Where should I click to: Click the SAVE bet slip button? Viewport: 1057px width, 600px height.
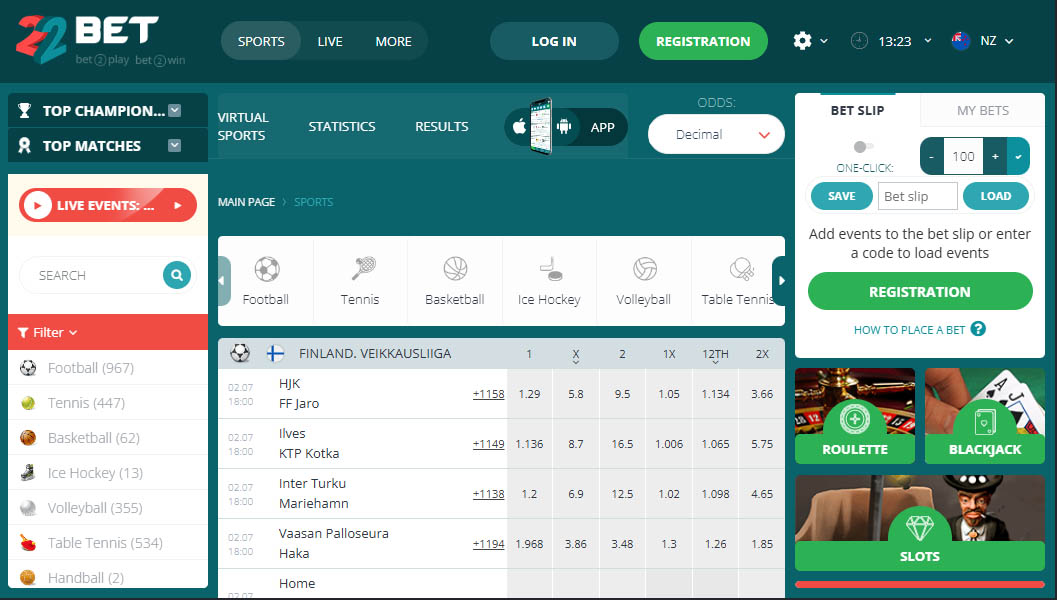pos(841,196)
